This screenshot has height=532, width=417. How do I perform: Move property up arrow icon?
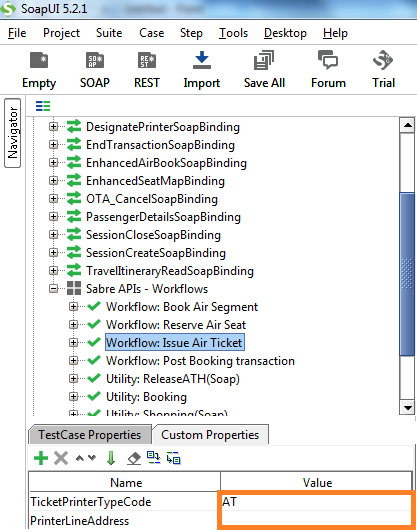pyautogui.click(x=80, y=458)
